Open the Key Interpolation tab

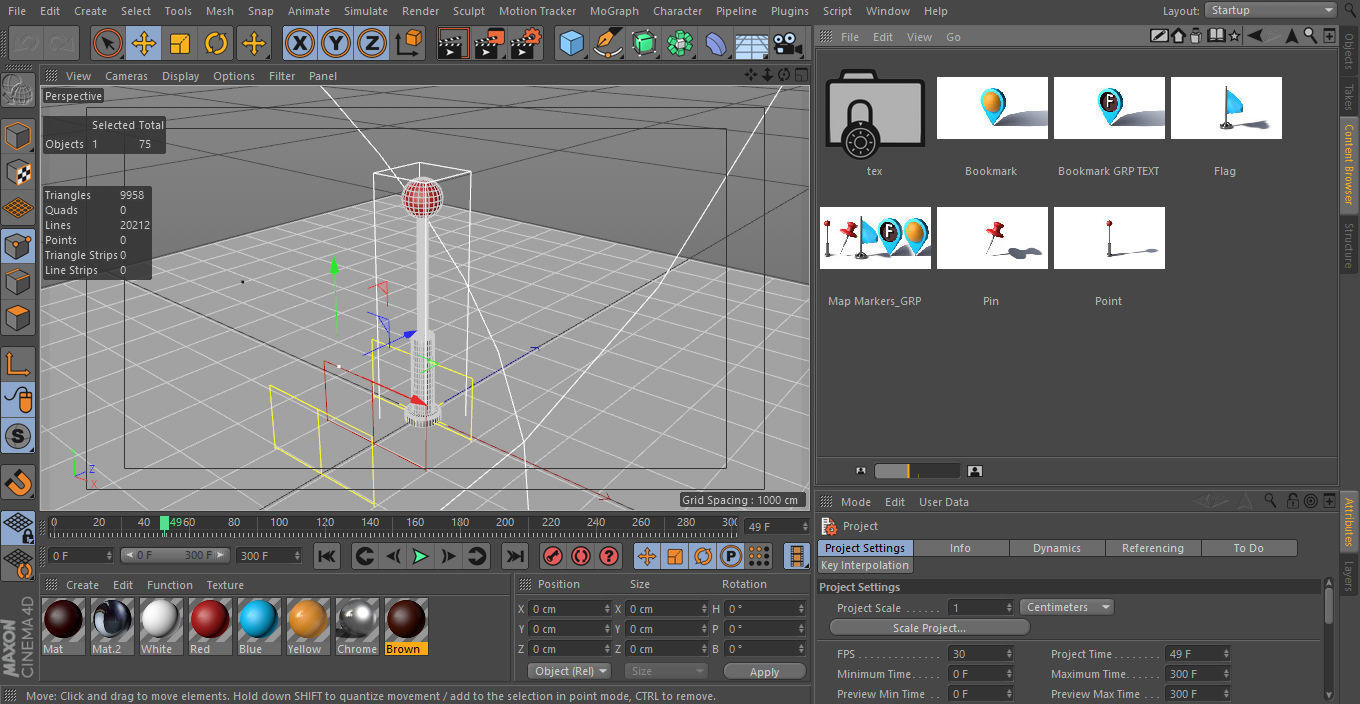tap(865, 565)
